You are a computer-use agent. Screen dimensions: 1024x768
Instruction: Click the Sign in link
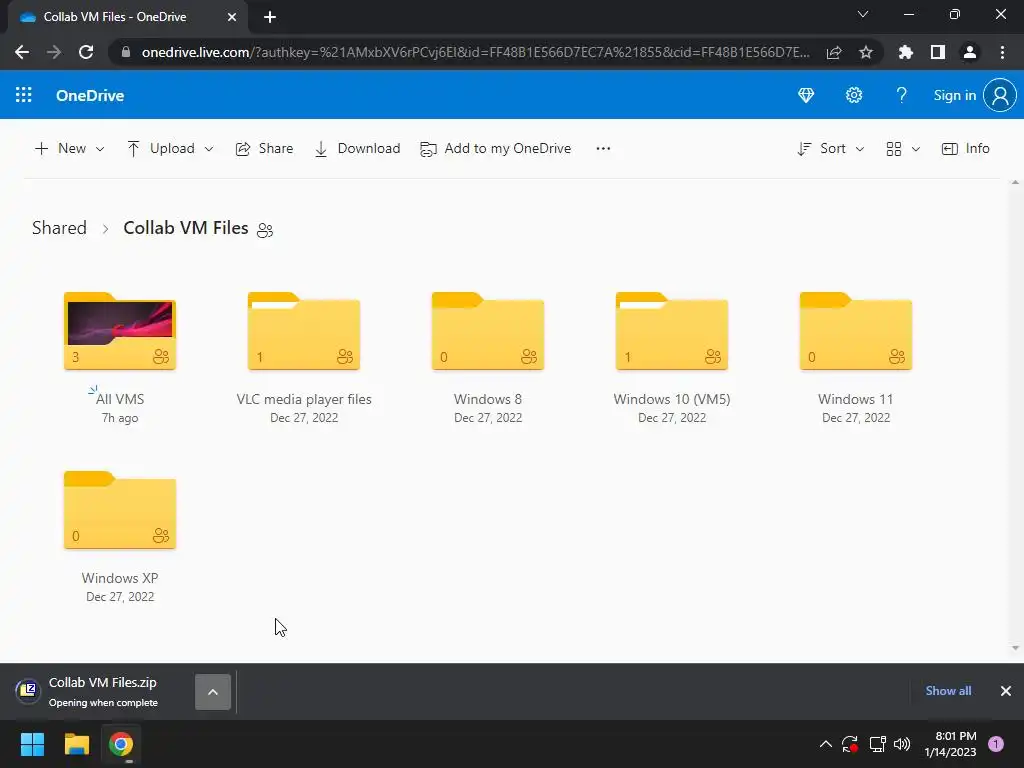(x=954, y=95)
